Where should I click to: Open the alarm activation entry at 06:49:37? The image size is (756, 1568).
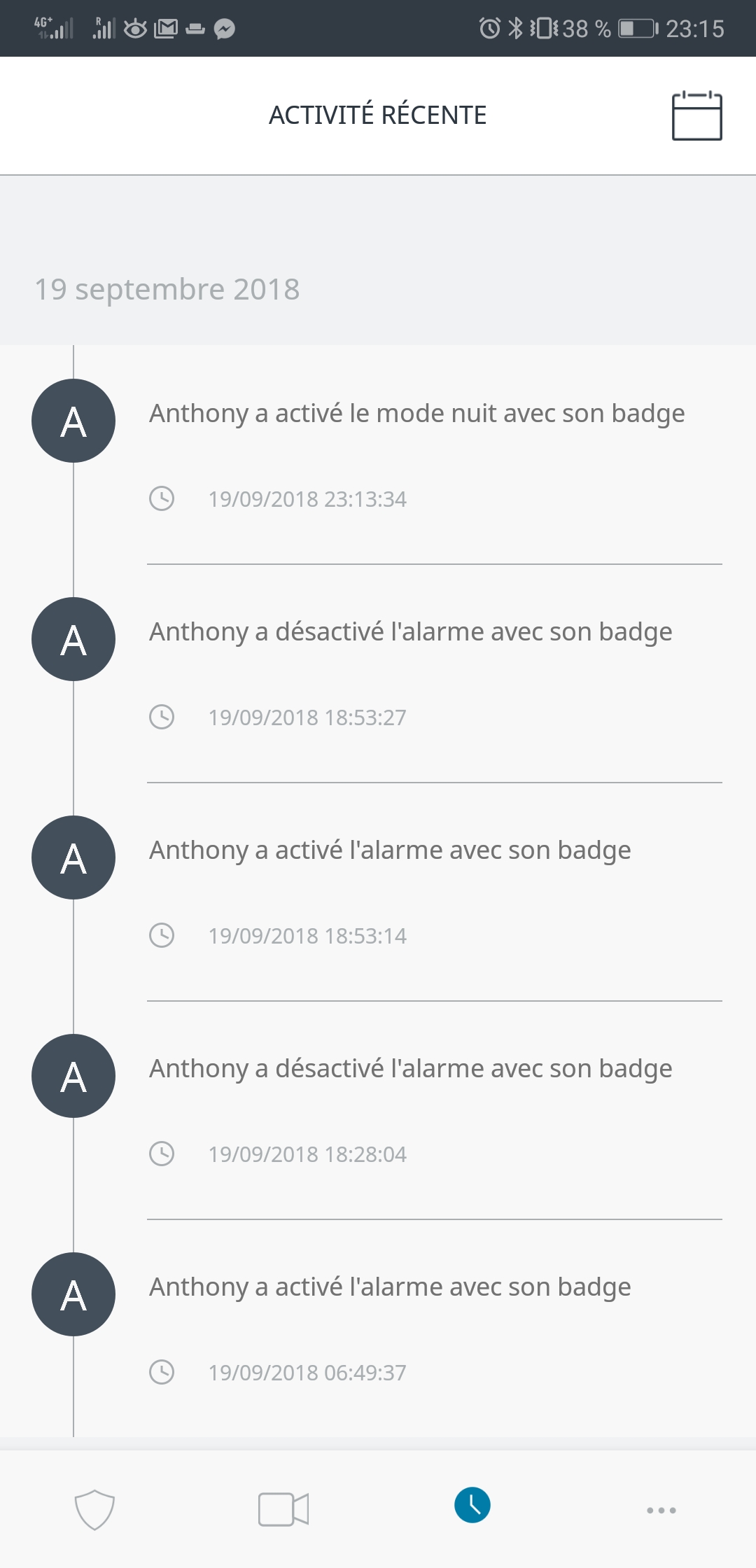[x=390, y=1287]
